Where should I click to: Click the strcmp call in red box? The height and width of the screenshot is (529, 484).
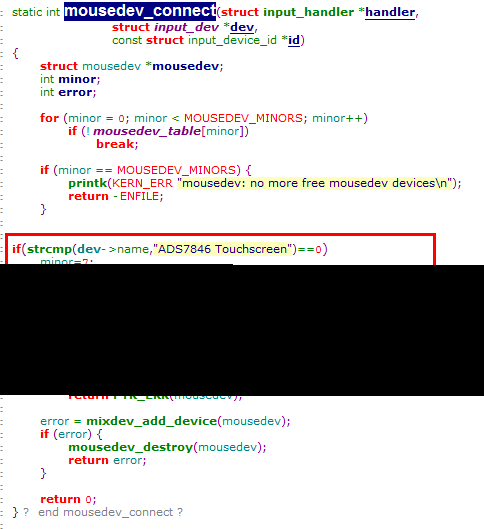(49, 249)
